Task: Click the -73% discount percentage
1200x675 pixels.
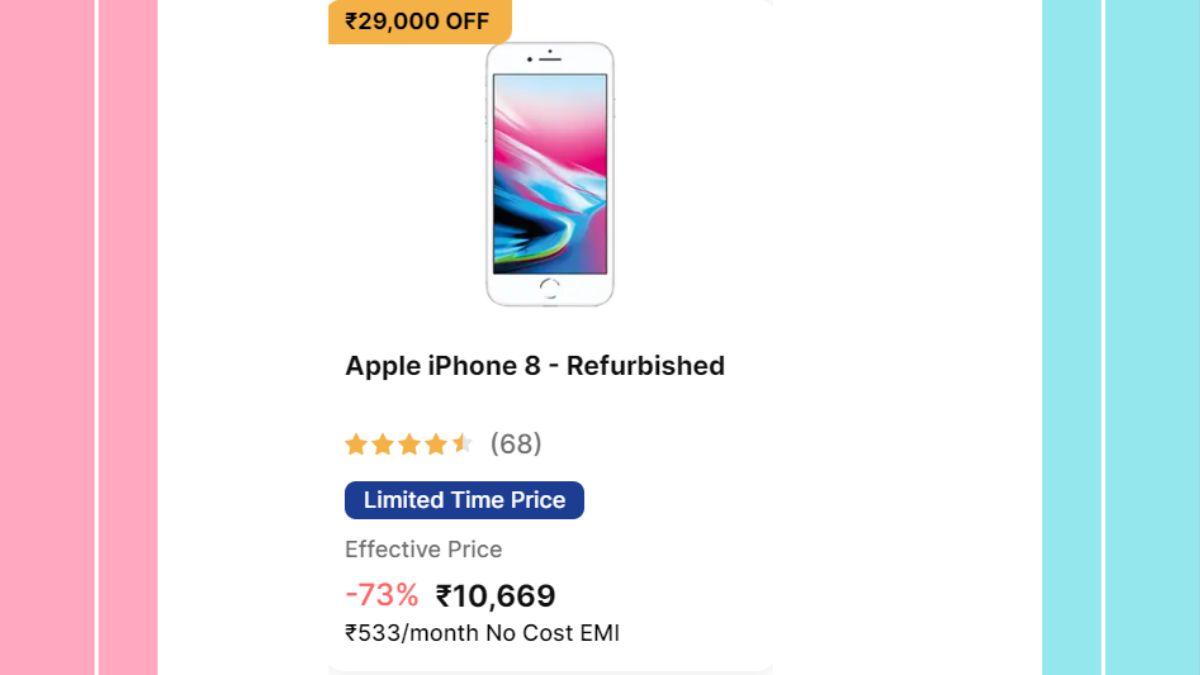Action: click(x=381, y=596)
